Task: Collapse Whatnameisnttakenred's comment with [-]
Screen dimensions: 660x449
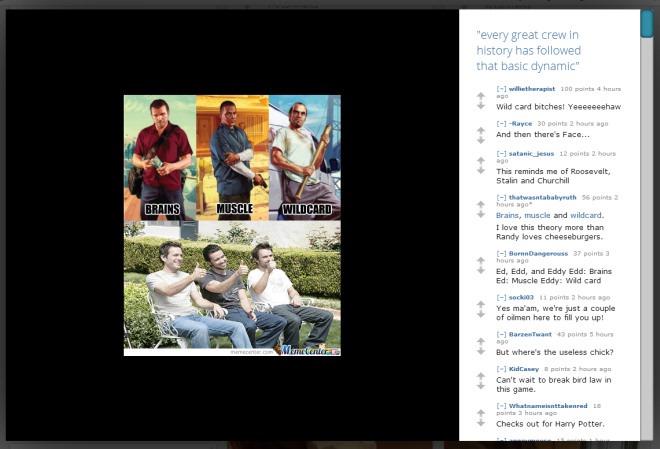Action: 501,406
